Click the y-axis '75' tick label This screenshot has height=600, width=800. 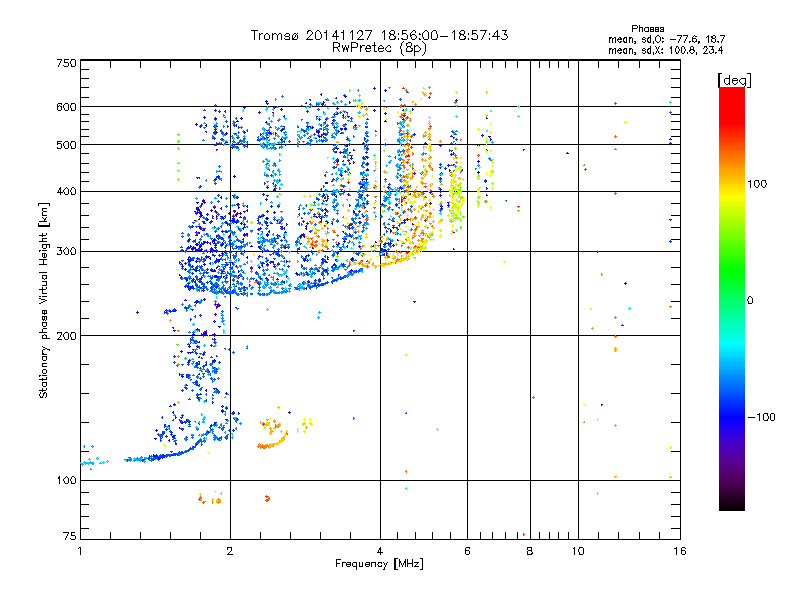pos(70,536)
